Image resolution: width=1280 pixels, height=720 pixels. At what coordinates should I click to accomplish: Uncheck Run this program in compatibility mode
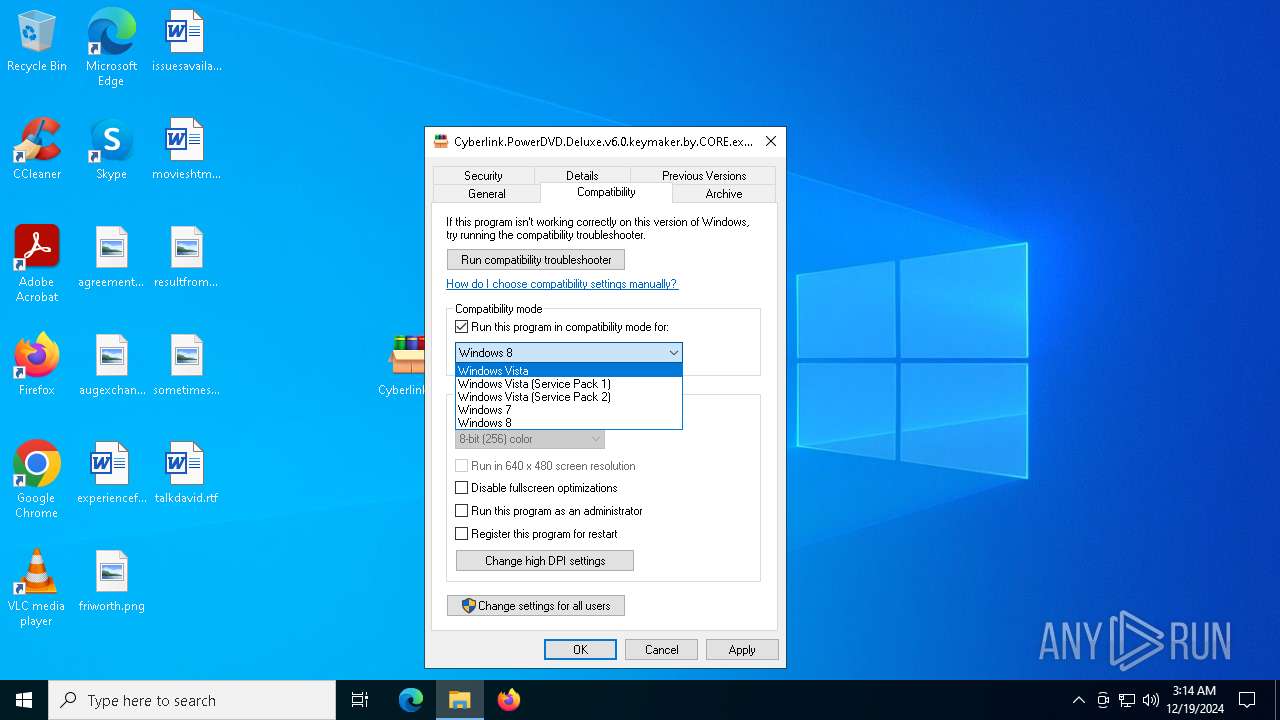(461, 327)
